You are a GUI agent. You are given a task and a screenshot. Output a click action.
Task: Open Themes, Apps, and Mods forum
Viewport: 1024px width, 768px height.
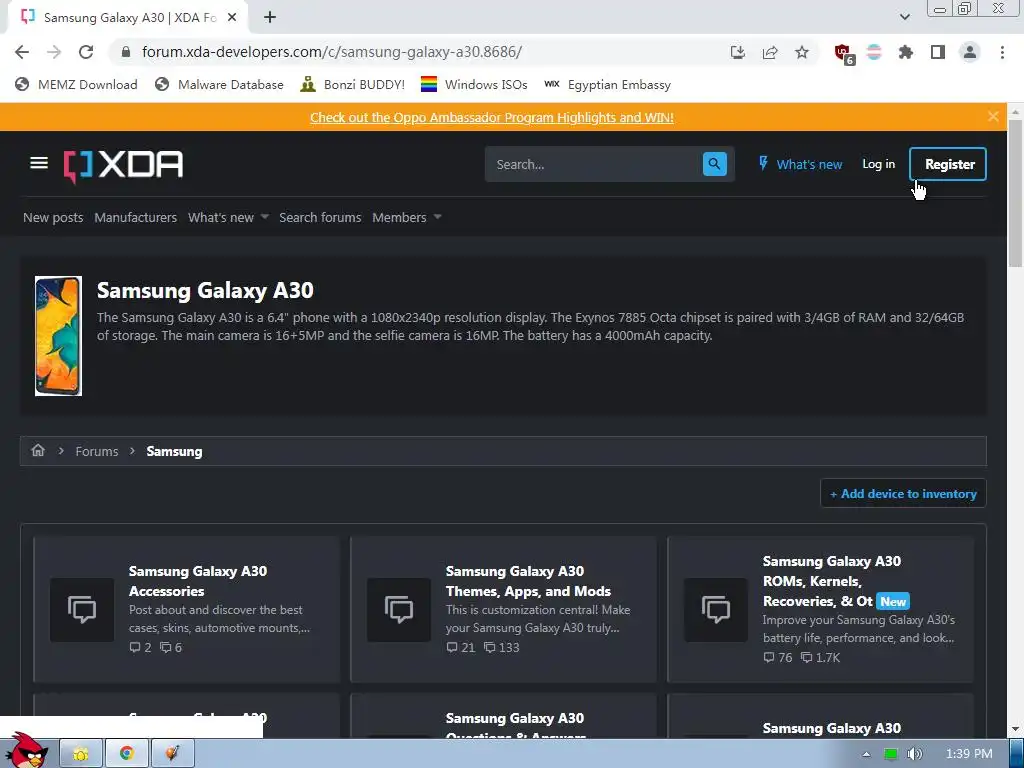click(528, 581)
